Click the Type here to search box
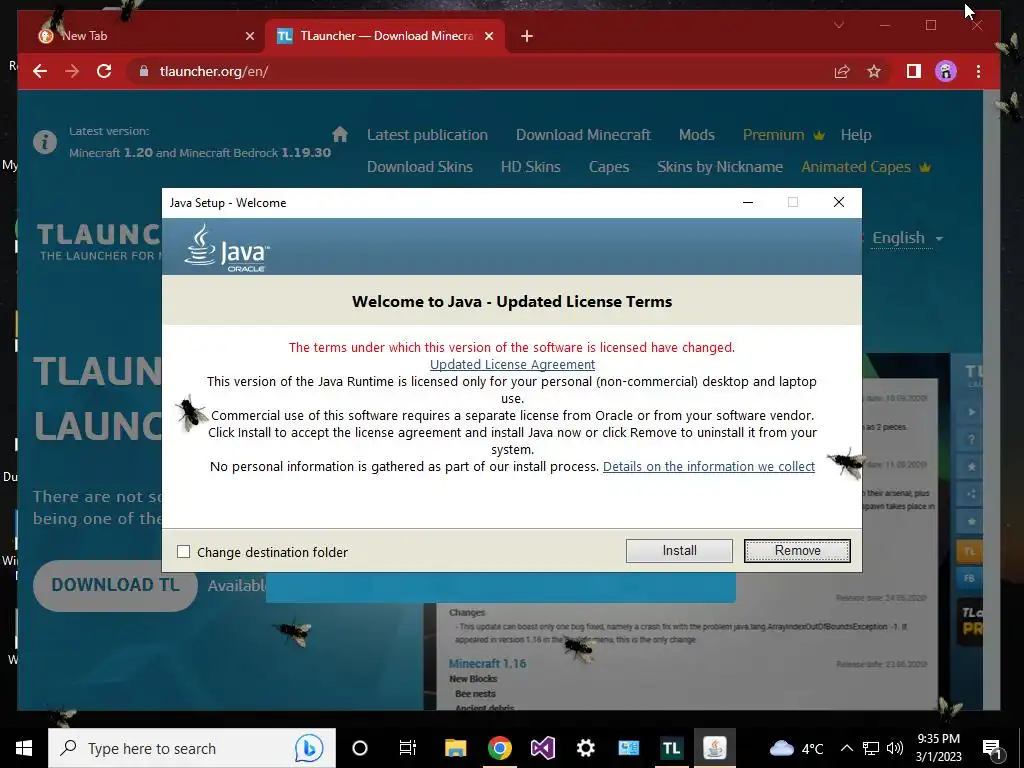 click(x=191, y=748)
